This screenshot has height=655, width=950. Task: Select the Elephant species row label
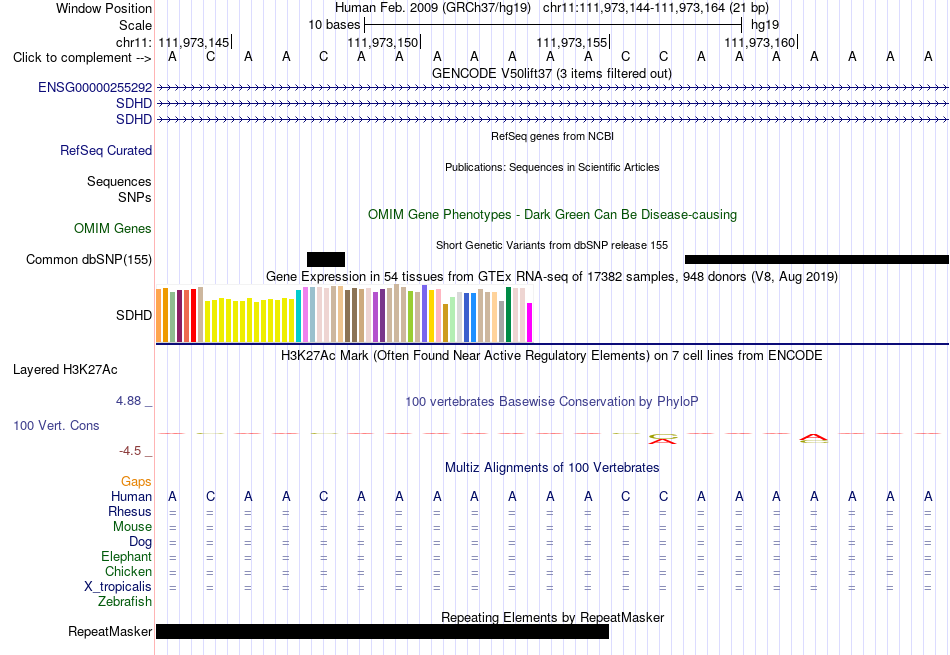click(126, 556)
